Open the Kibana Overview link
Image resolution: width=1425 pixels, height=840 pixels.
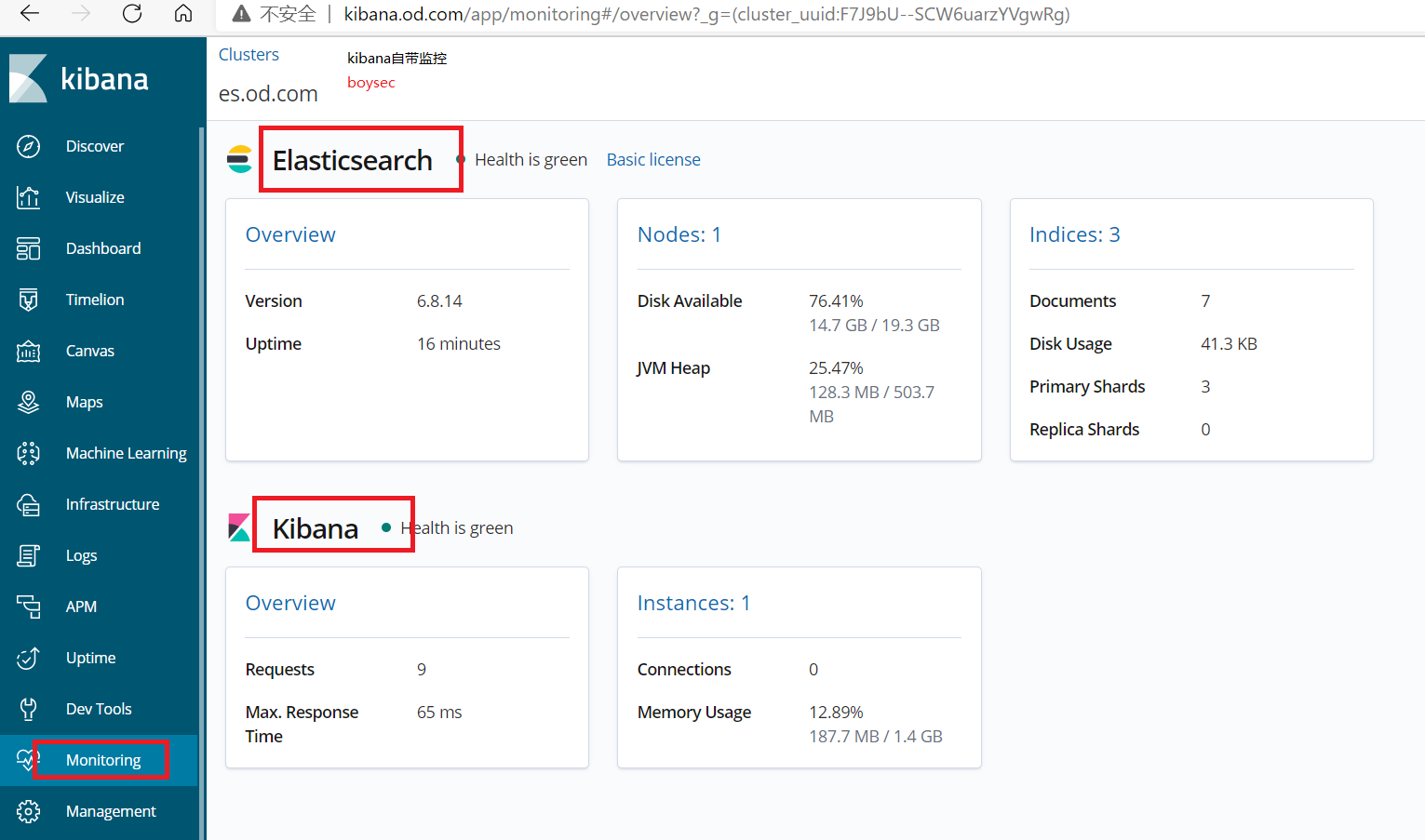pos(290,603)
